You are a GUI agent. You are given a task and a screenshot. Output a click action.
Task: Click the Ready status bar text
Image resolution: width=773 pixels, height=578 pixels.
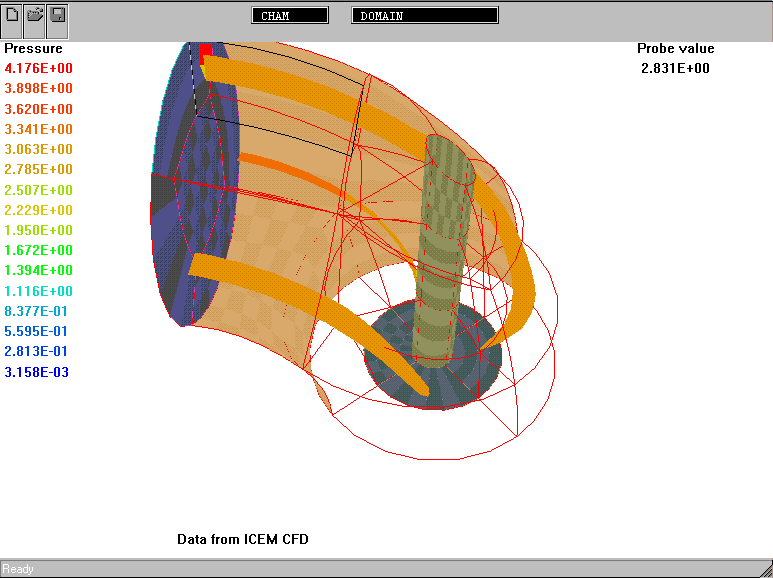18,569
